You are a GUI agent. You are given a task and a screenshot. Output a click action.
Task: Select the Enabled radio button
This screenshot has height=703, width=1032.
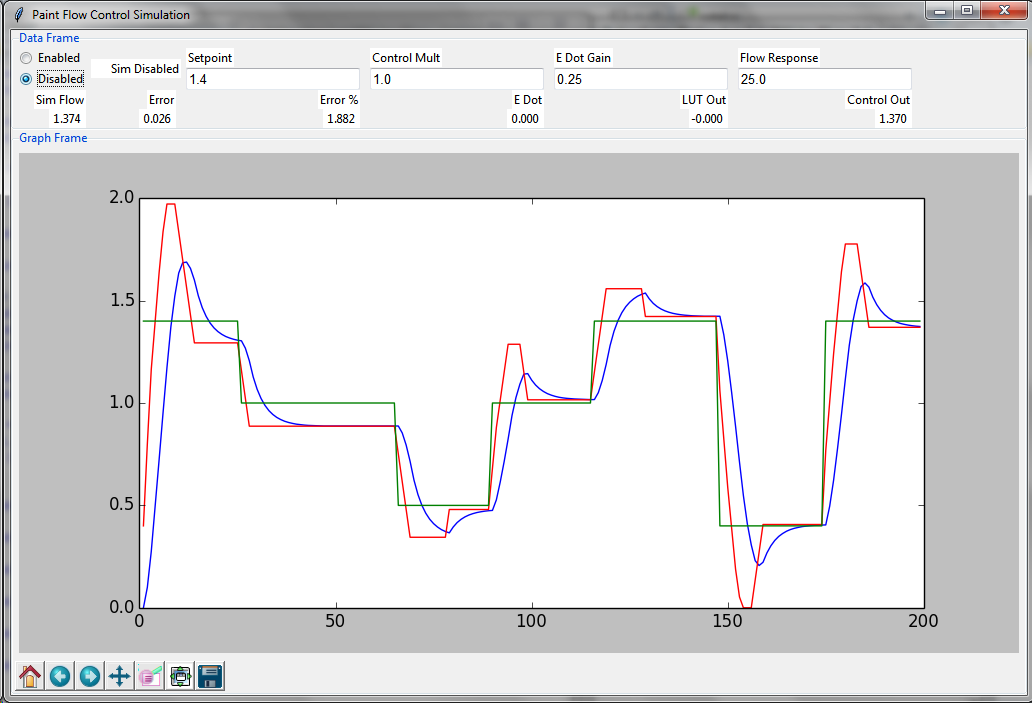[26, 58]
